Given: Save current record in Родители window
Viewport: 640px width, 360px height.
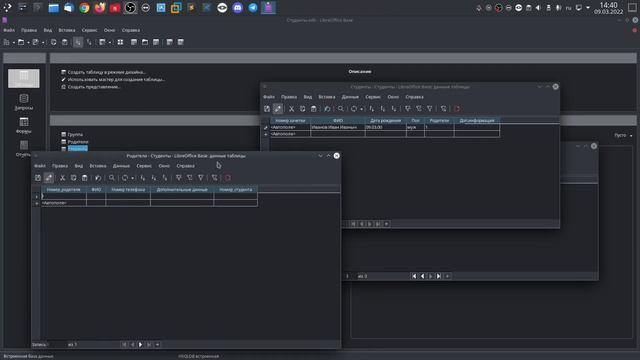Looking at the screenshot, I should [38, 178].
